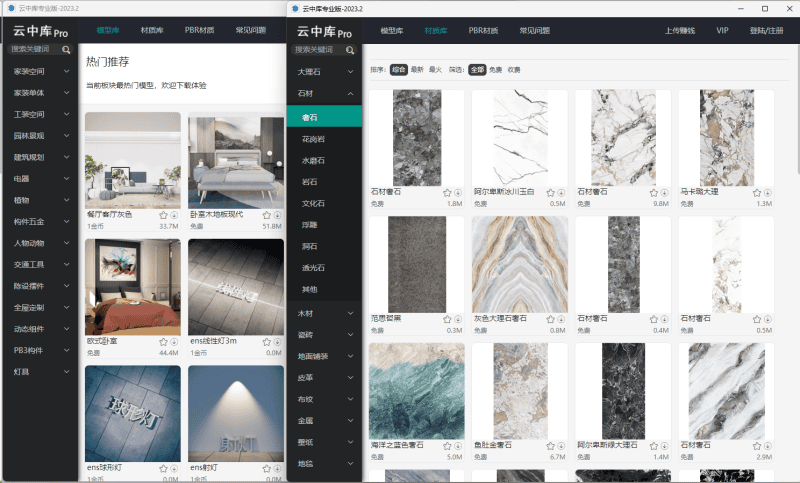The image size is (800, 483).
Task: Favorite the 范思哲黑 material
Action: point(447,319)
